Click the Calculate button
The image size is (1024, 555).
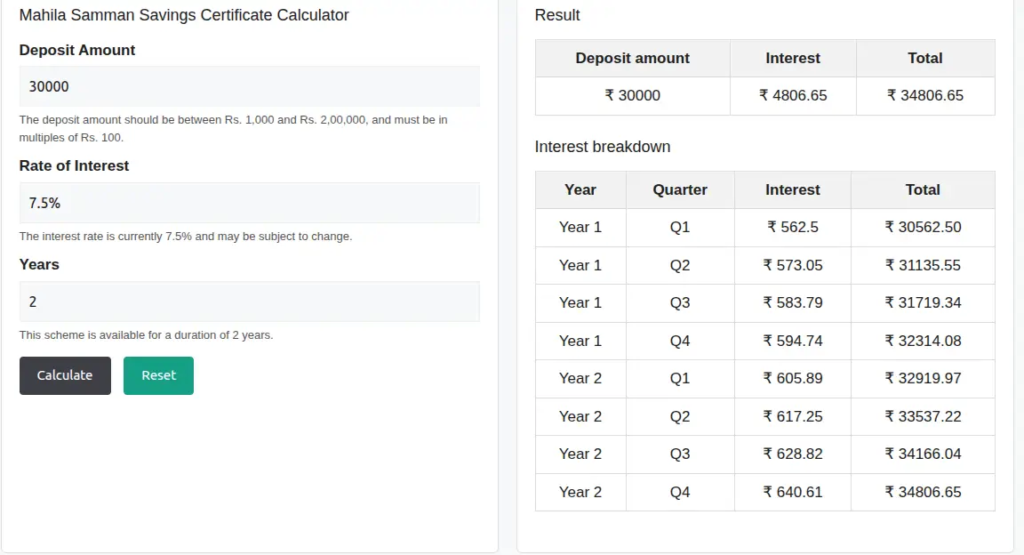pos(65,375)
